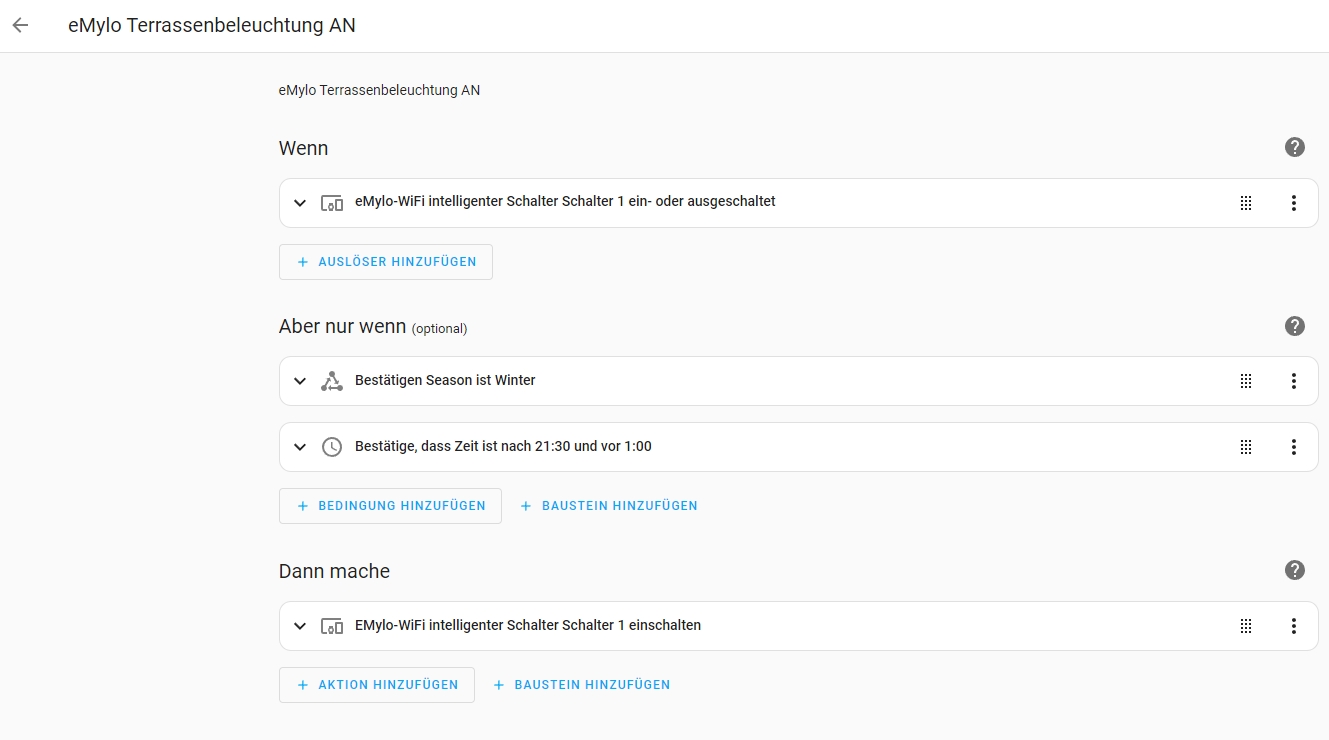The width and height of the screenshot is (1329, 740).
Task: Click device icon in ein- oder ausgeschaltet trigger
Action: click(x=332, y=203)
